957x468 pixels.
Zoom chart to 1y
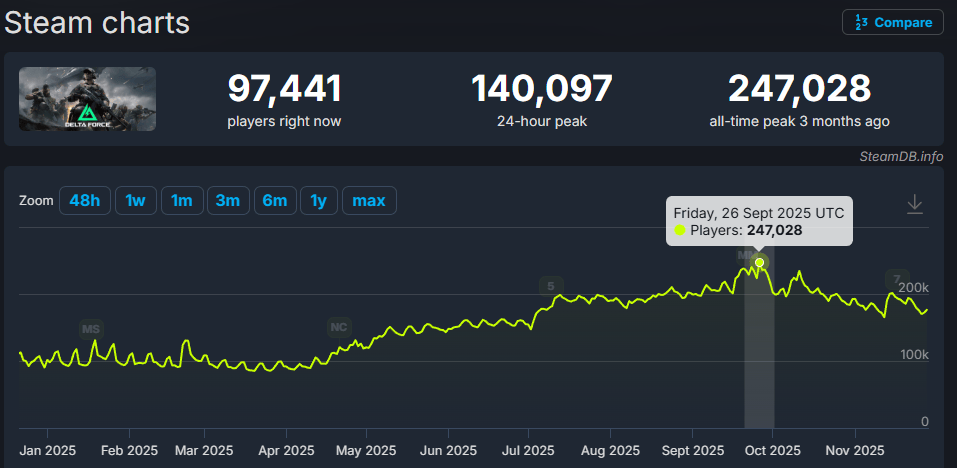pyautogui.click(x=318, y=201)
